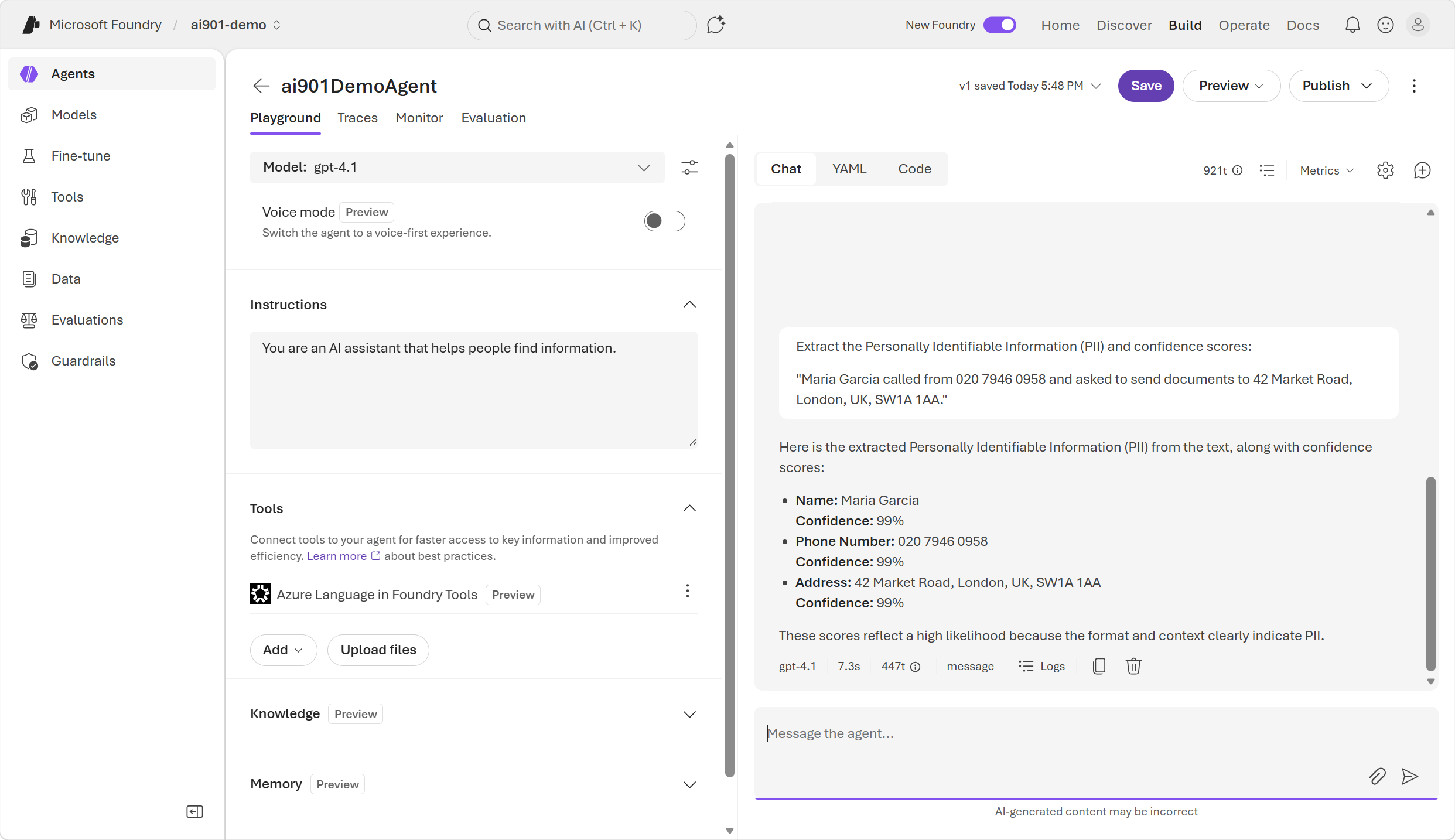Image resolution: width=1455 pixels, height=840 pixels.
Task: Open the version history v1 saved dropdown
Action: coord(1030,86)
